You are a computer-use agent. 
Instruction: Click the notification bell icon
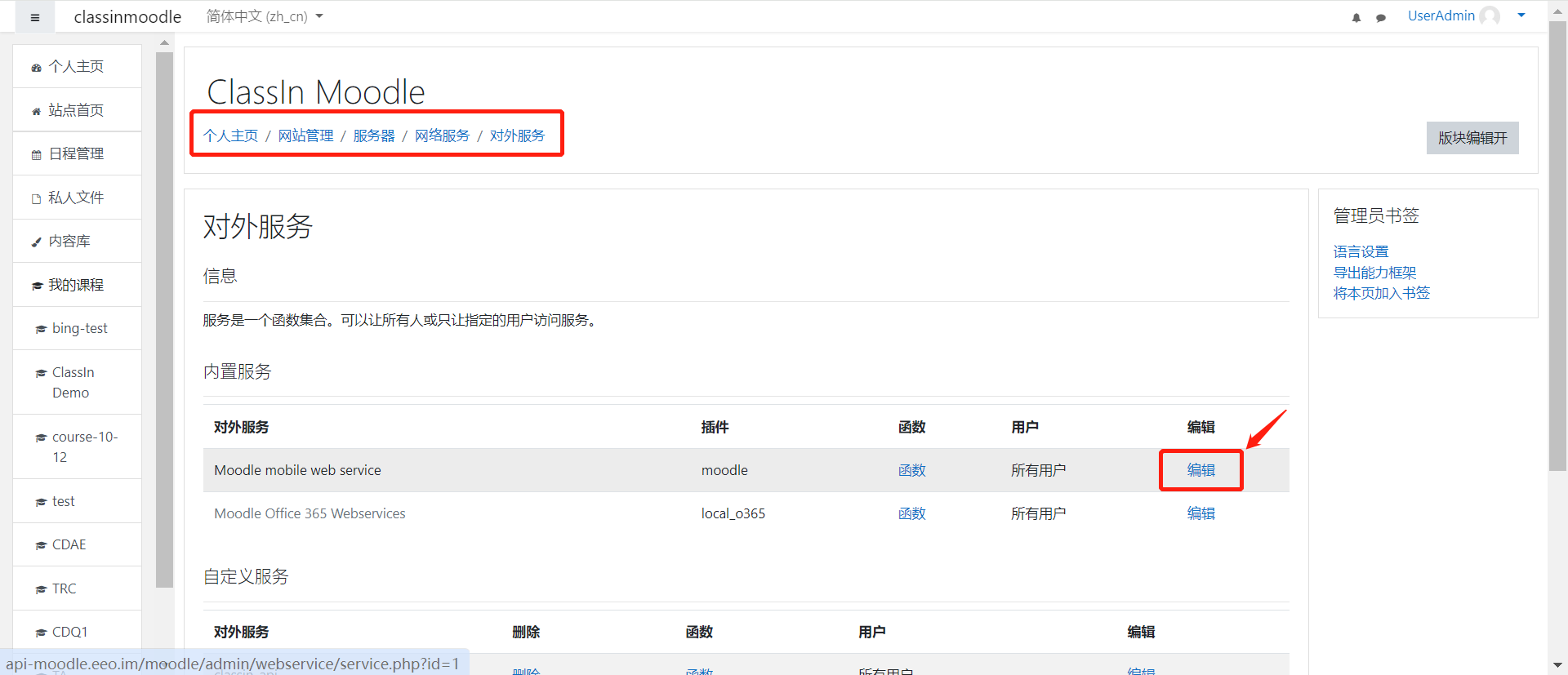click(1356, 17)
